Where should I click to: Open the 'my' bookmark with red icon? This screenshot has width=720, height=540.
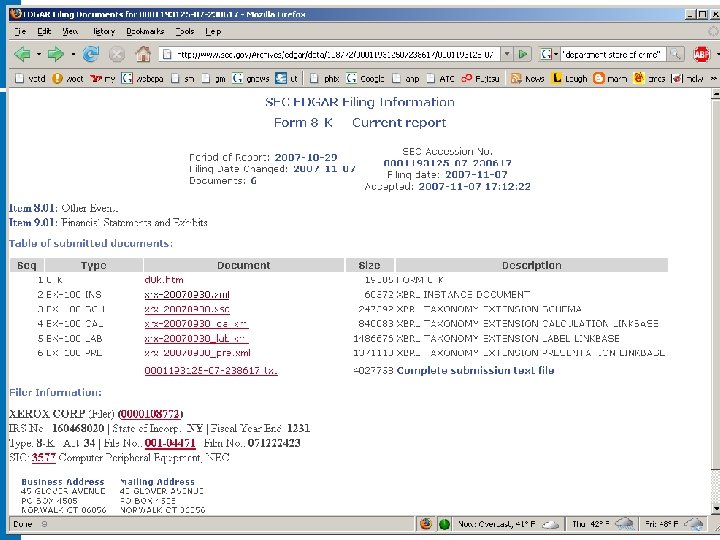(x=102, y=79)
